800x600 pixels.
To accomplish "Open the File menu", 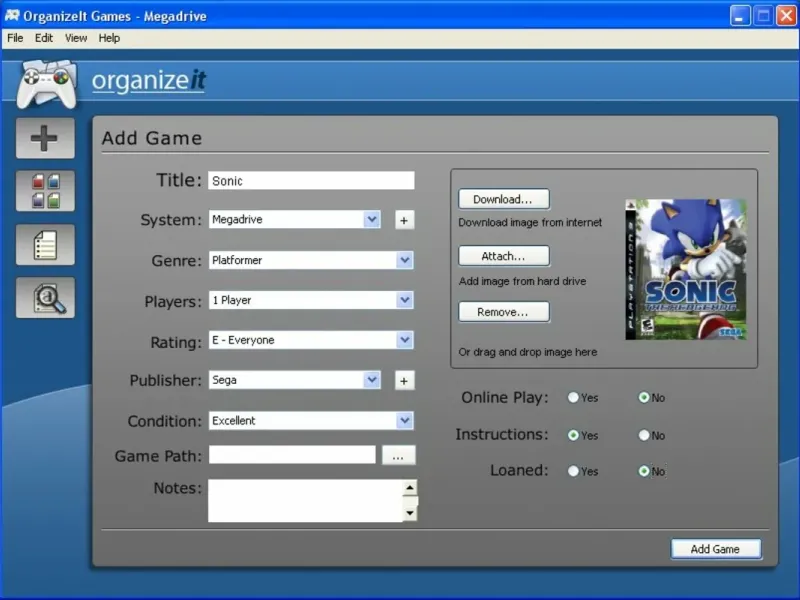I will click(15, 38).
